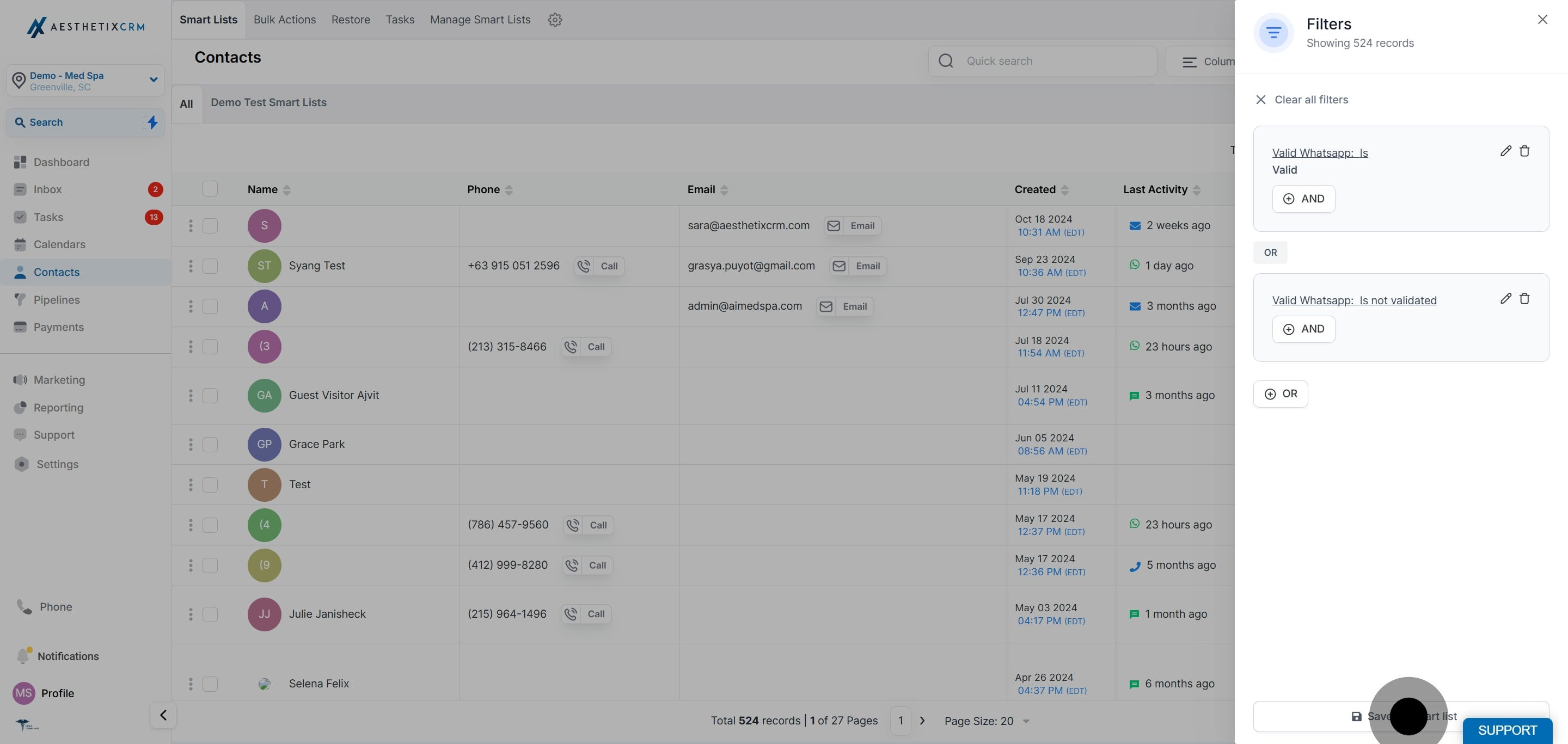The height and width of the screenshot is (744, 1568).
Task: Open the Demo Test Smart Lists tab
Action: 268,102
